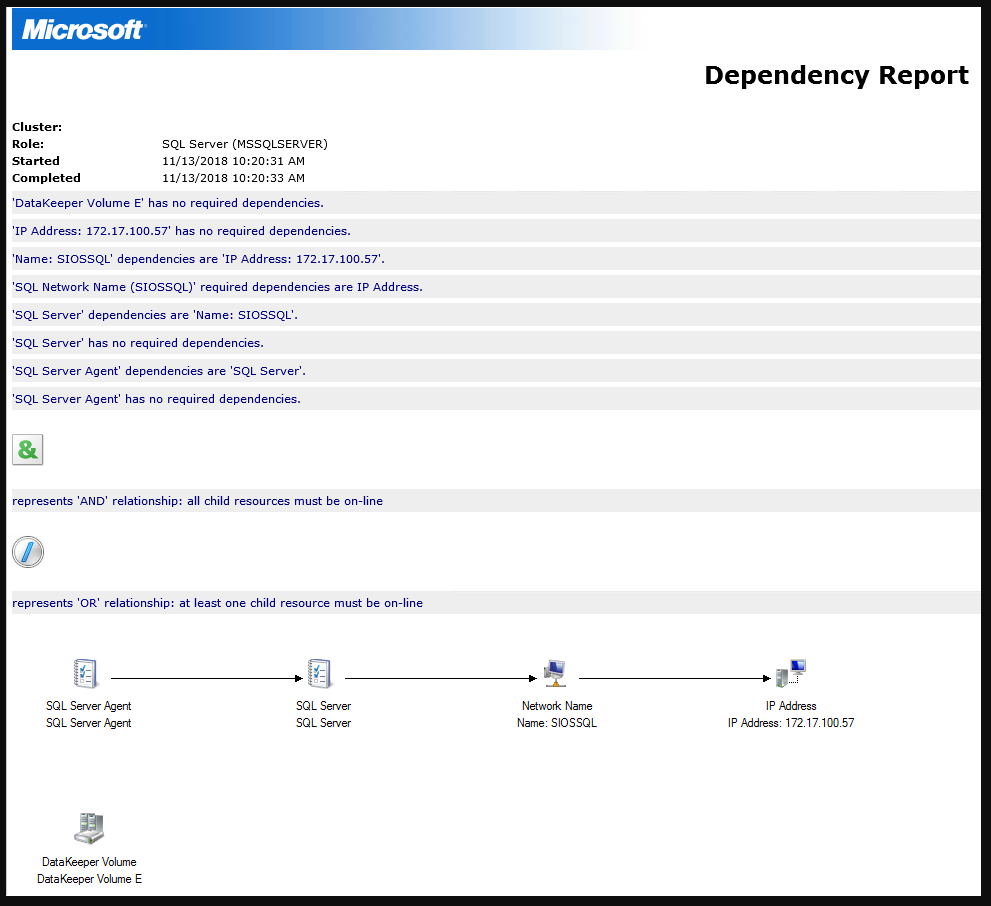991x906 pixels.
Task: Click the Started time 11/13/2018 10:20:31 AM
Action: 233,161
